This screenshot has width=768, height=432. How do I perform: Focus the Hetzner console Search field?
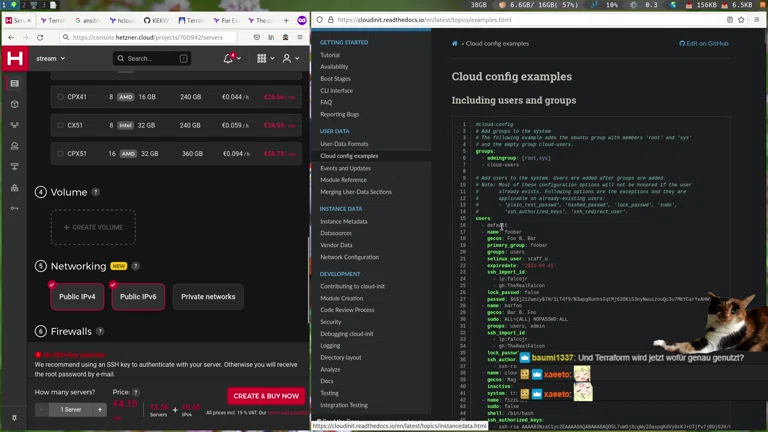pyautogui.click(x=151, y=58)
